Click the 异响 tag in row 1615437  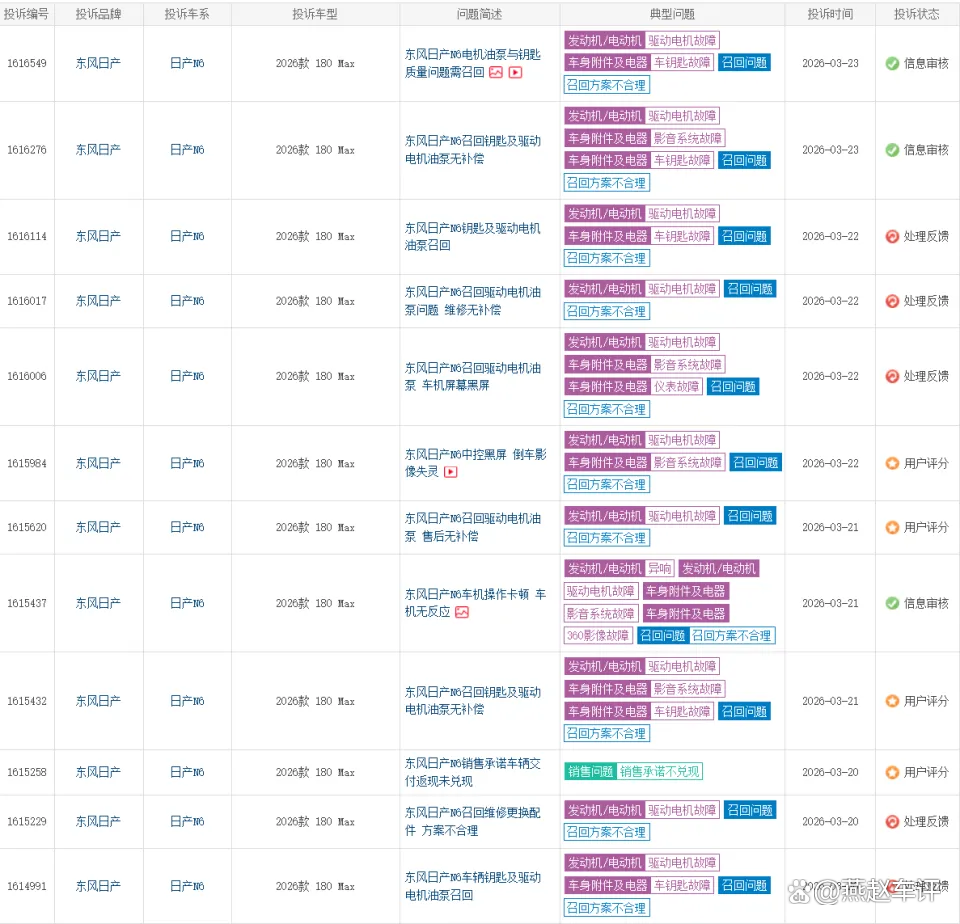(659, 569)
